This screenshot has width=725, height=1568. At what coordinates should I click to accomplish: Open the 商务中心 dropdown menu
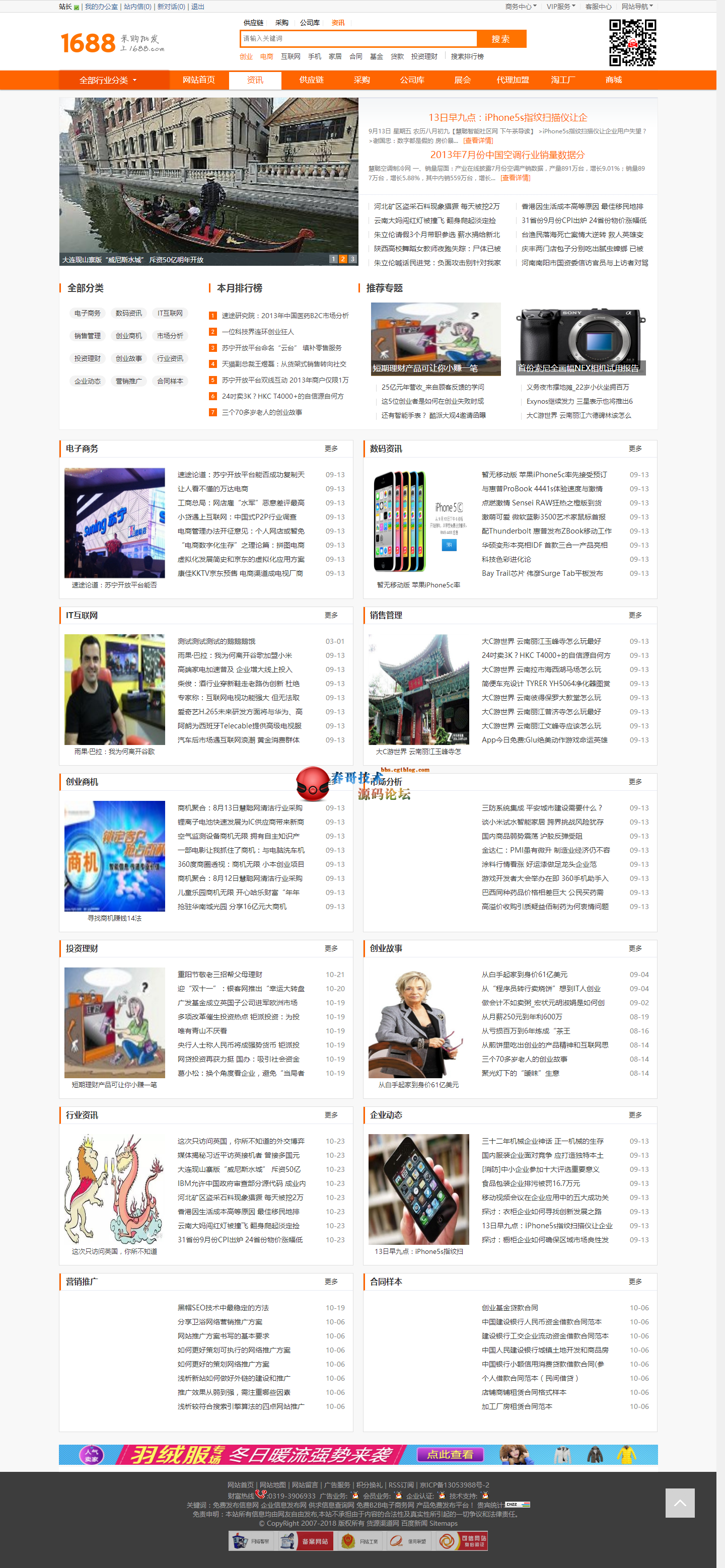point(521,7)
